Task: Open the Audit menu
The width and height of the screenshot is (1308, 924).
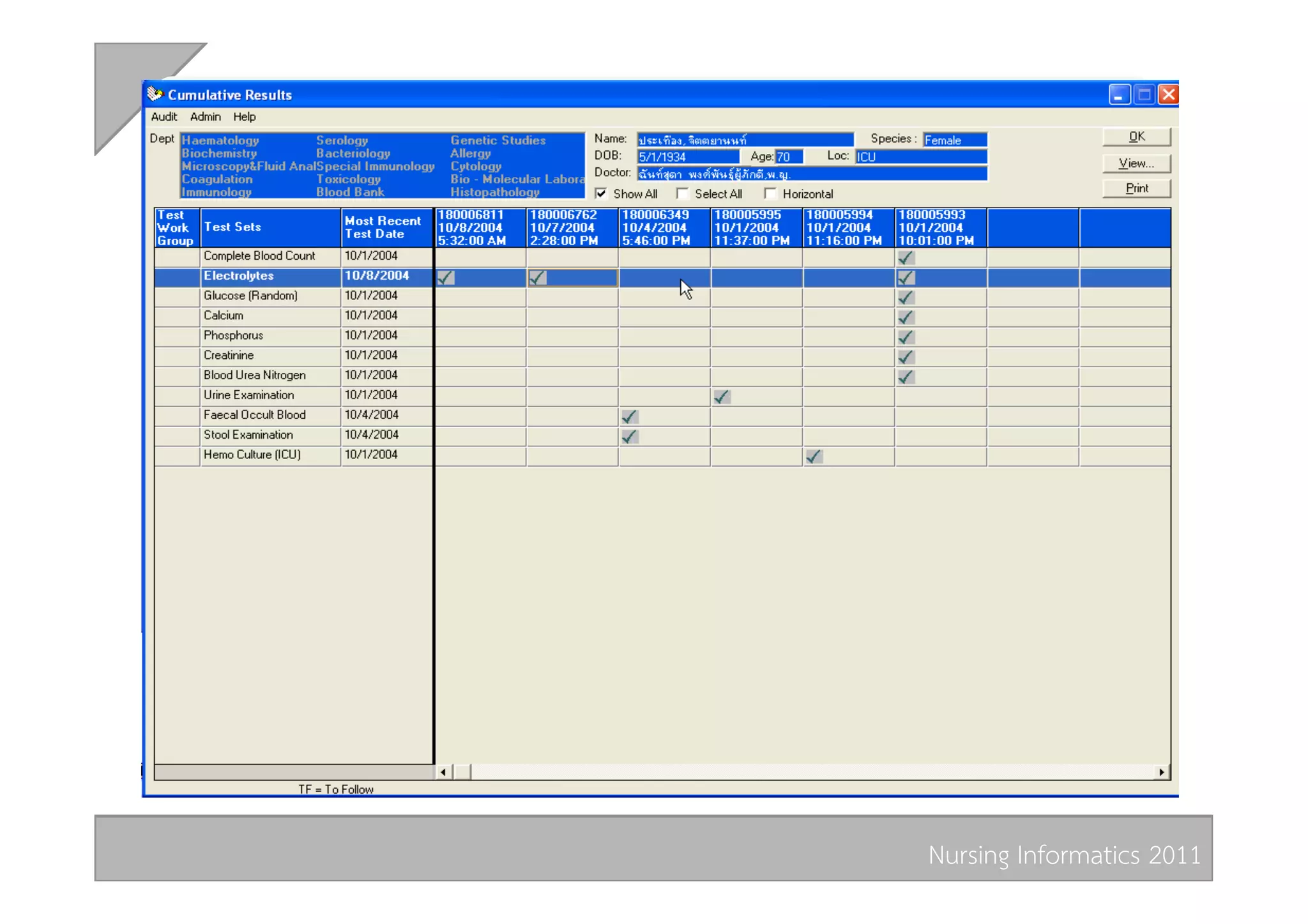Action: point(163,117)
